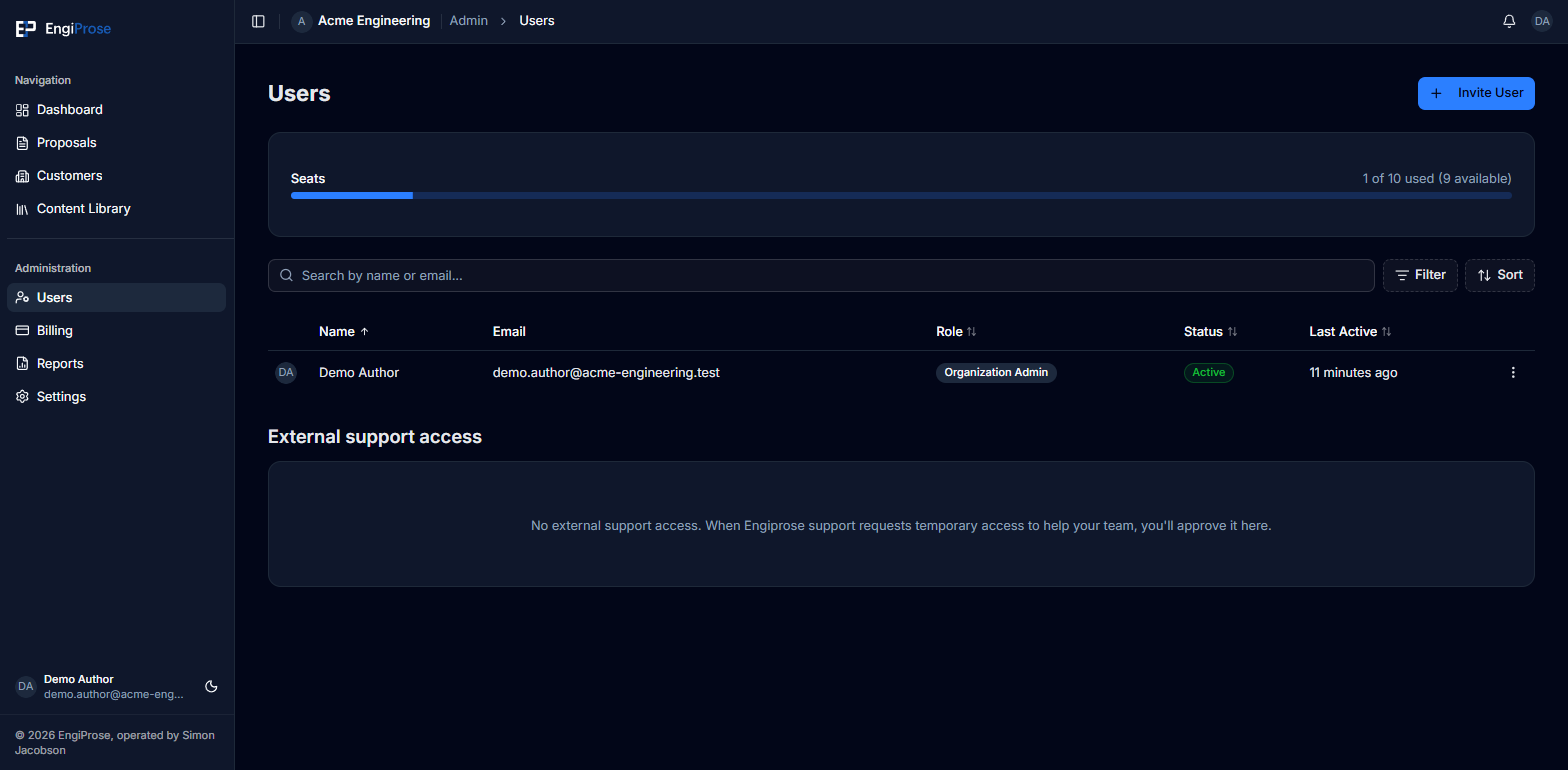Open row actions menu for Demo Author
The height and width of the screenshot is (770, 1568).
click(1513, 373)
